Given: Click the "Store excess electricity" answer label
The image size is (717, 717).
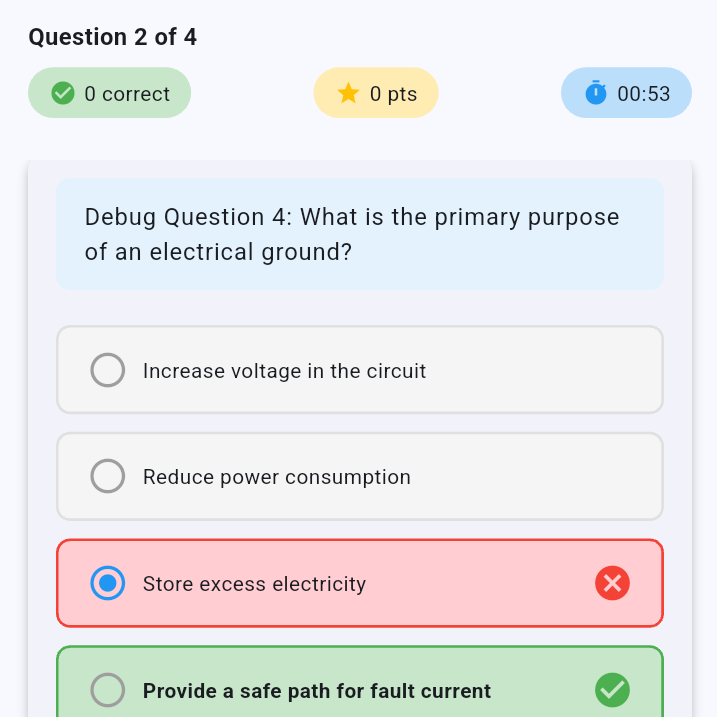Looking at the screenshot, I should pyautogui.click(x=254, y=584).
